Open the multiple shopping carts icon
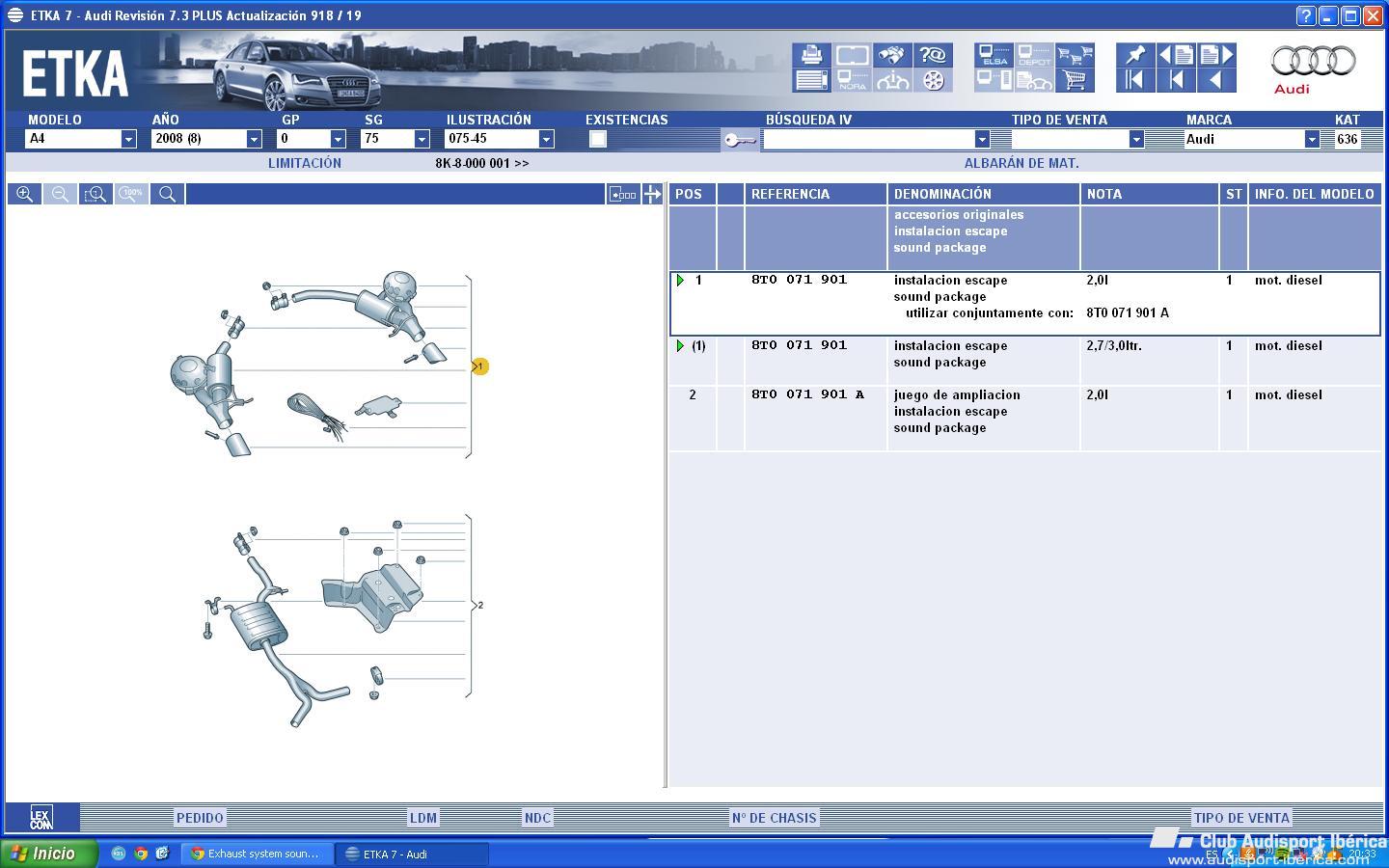The height and width of the screenshot is (868, 1389). pyautogui.click(x=1075, y=55)
